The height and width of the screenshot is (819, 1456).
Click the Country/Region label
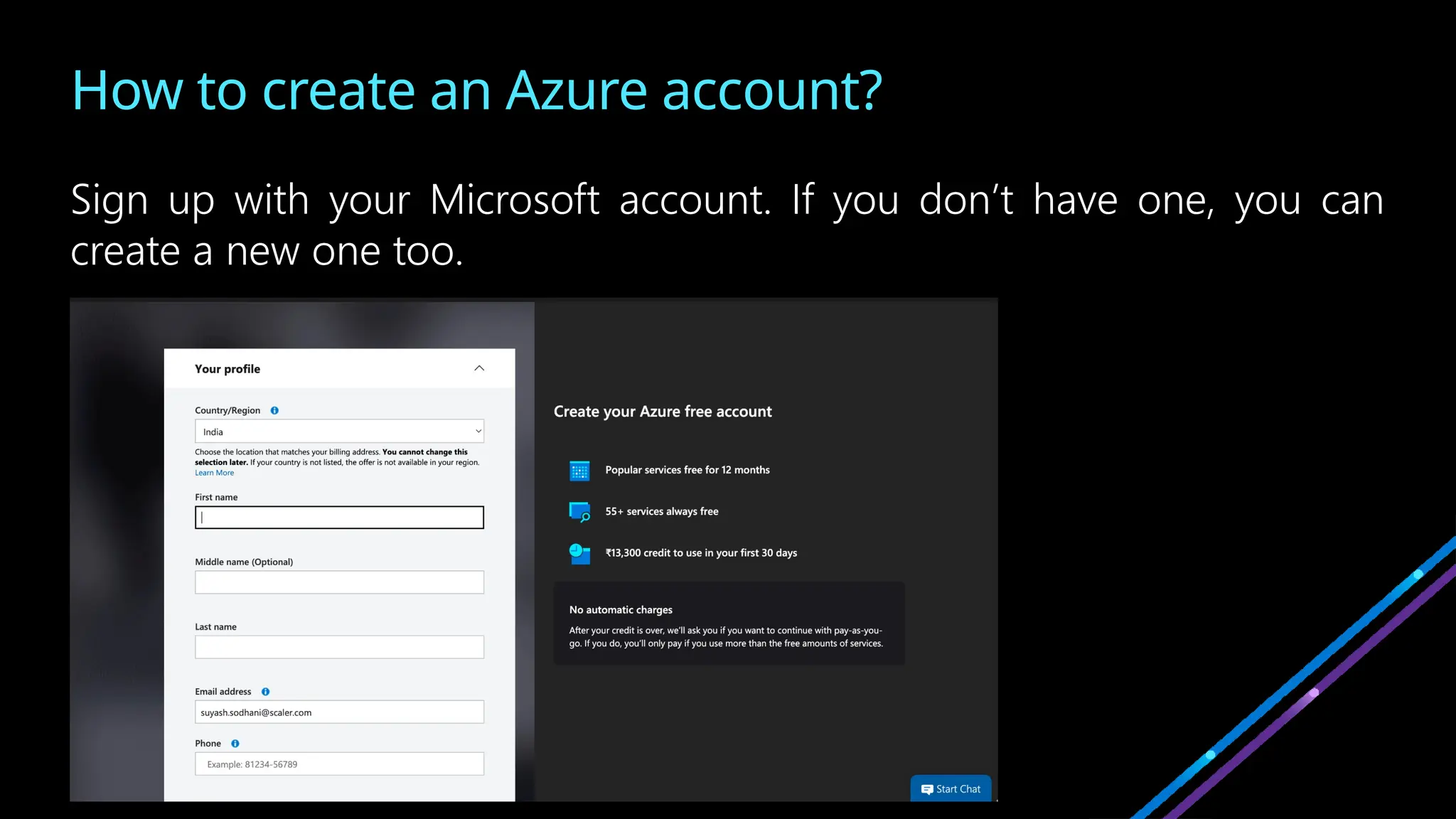[227, 411]
